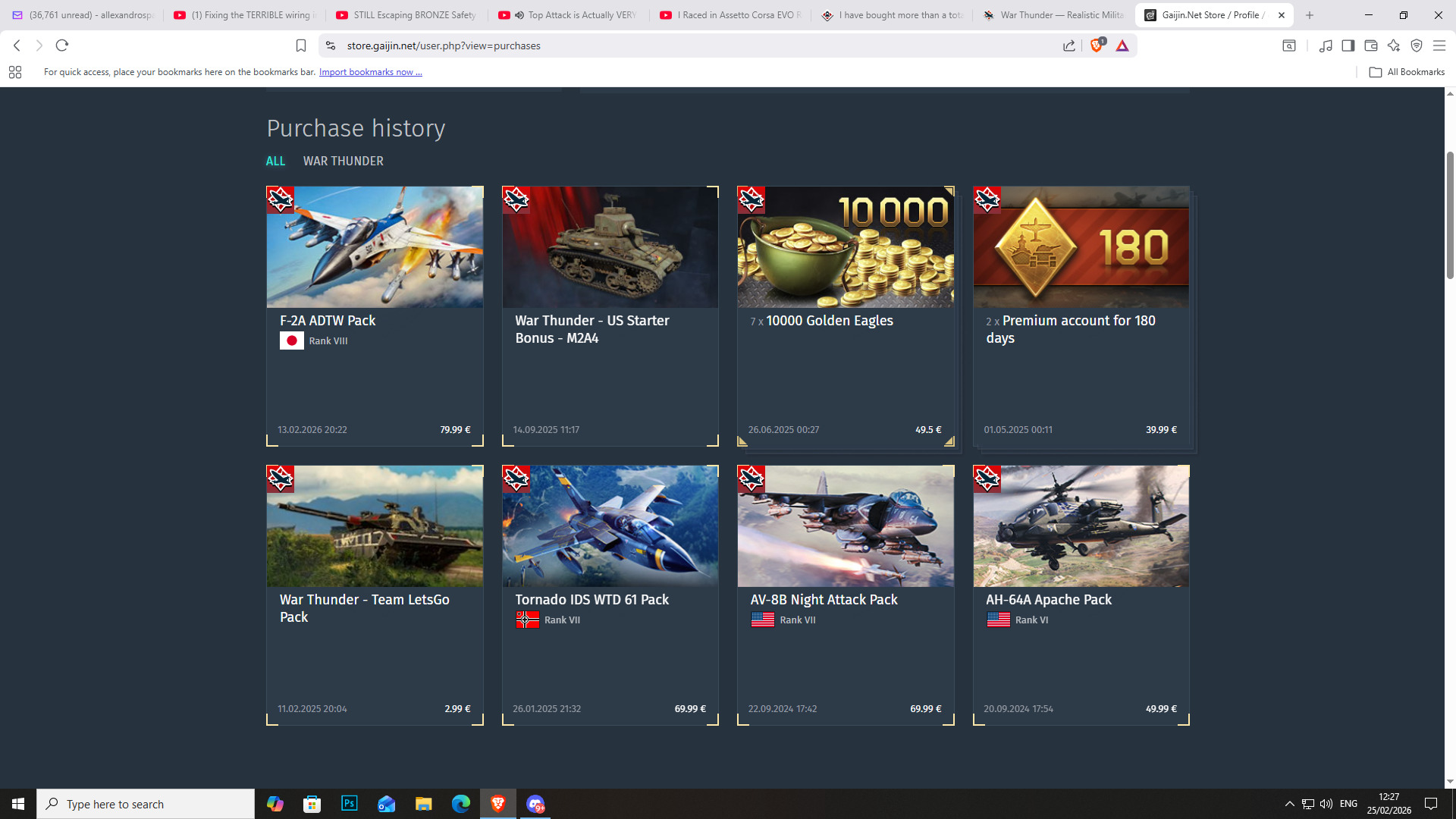The image size is (1456, 819).
Task: Reload the page
Action: [62, 45]
